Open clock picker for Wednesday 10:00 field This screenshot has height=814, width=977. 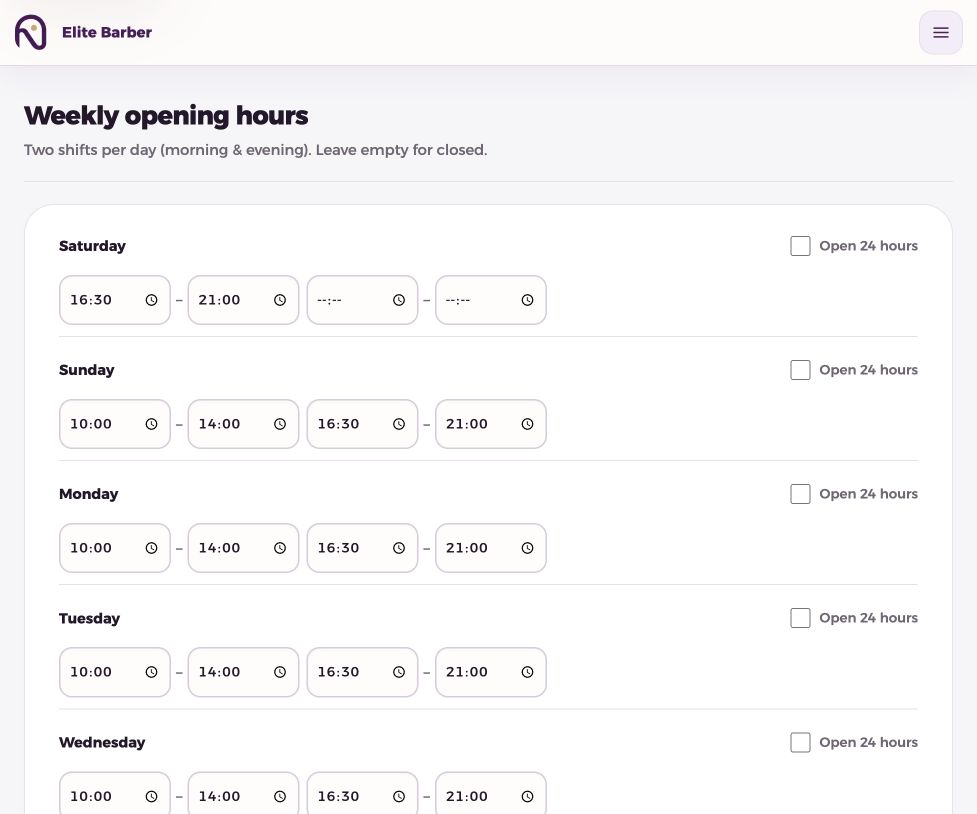[x=151, y=796]
